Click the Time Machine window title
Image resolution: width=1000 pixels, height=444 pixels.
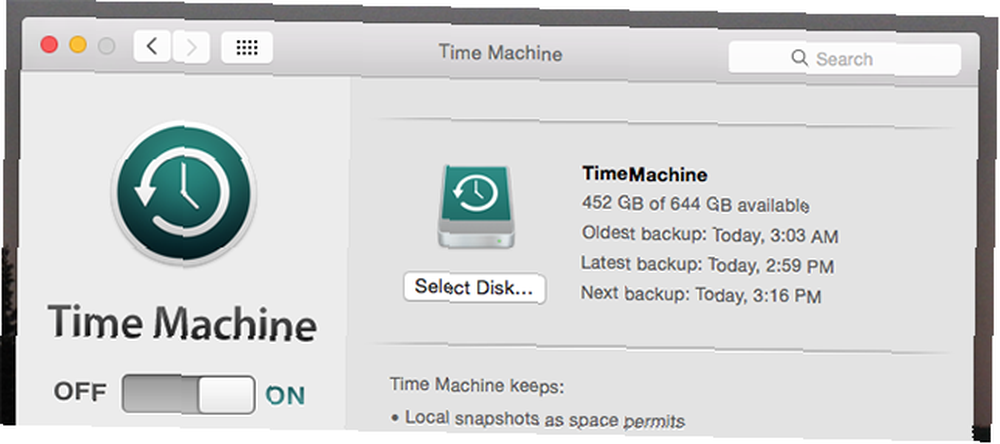pos(501,53)
